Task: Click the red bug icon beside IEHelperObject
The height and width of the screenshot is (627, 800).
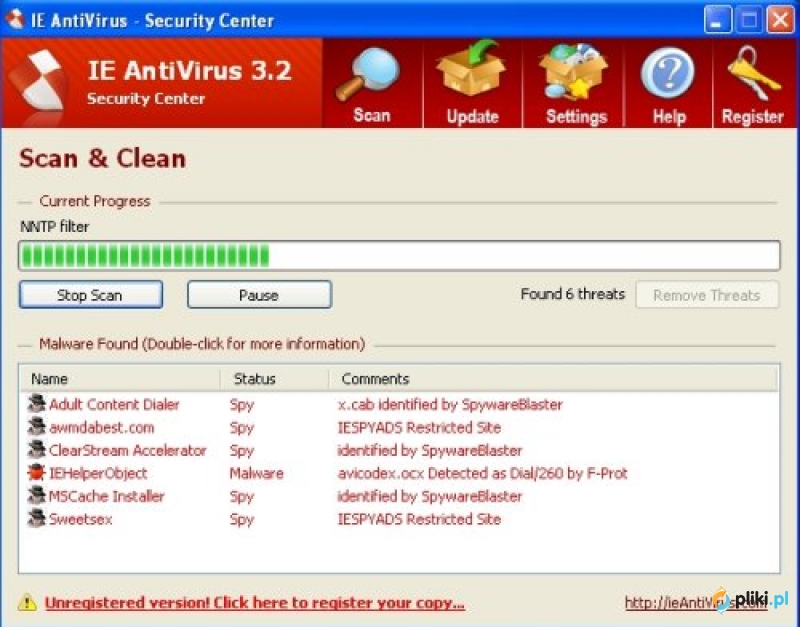Action: pyautogui.click(x=36, y=472)
